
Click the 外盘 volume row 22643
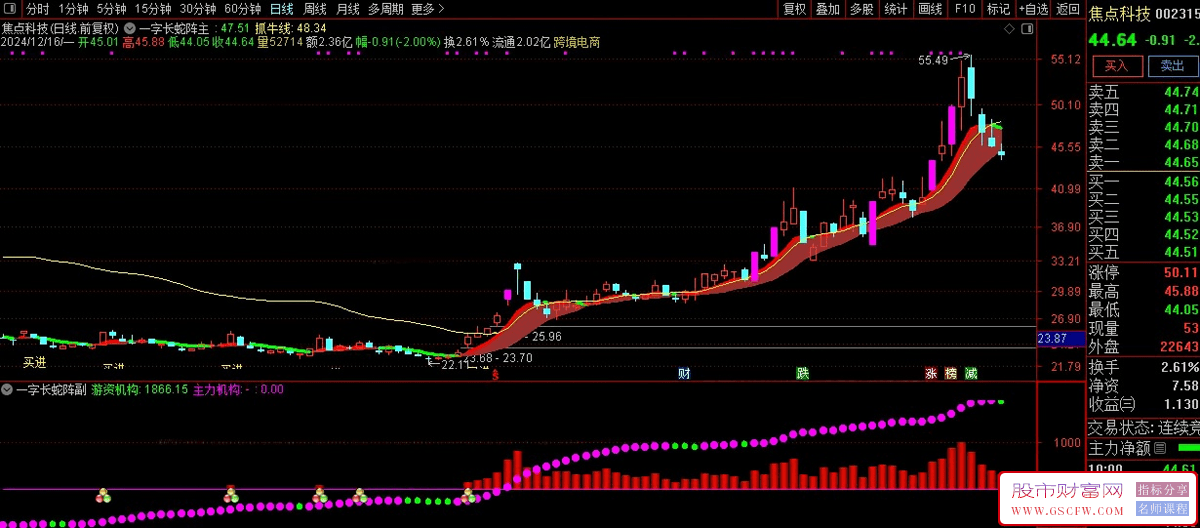[1144, 347]
